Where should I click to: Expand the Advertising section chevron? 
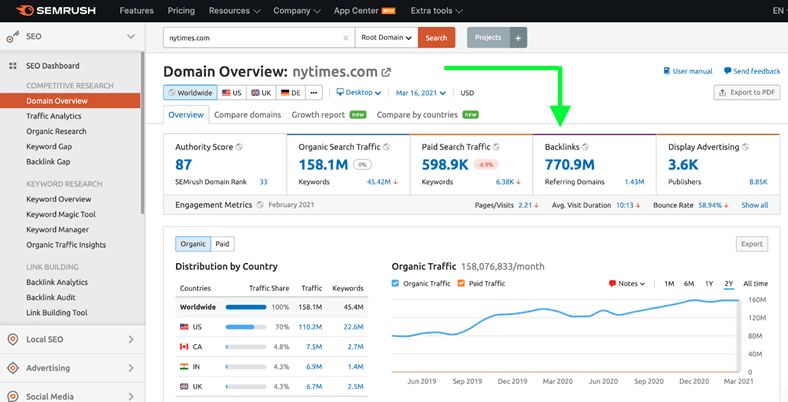click(131, 368)
